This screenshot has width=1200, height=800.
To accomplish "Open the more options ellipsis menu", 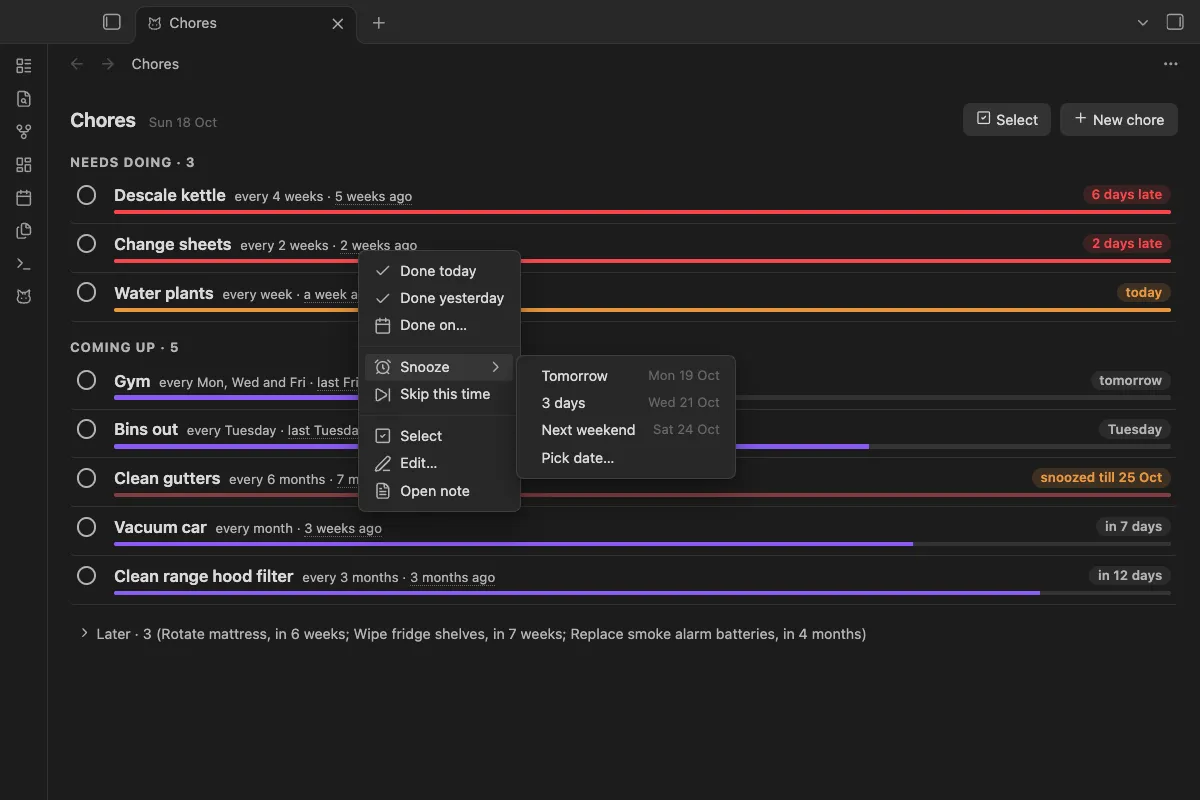I will [1171, 64].
